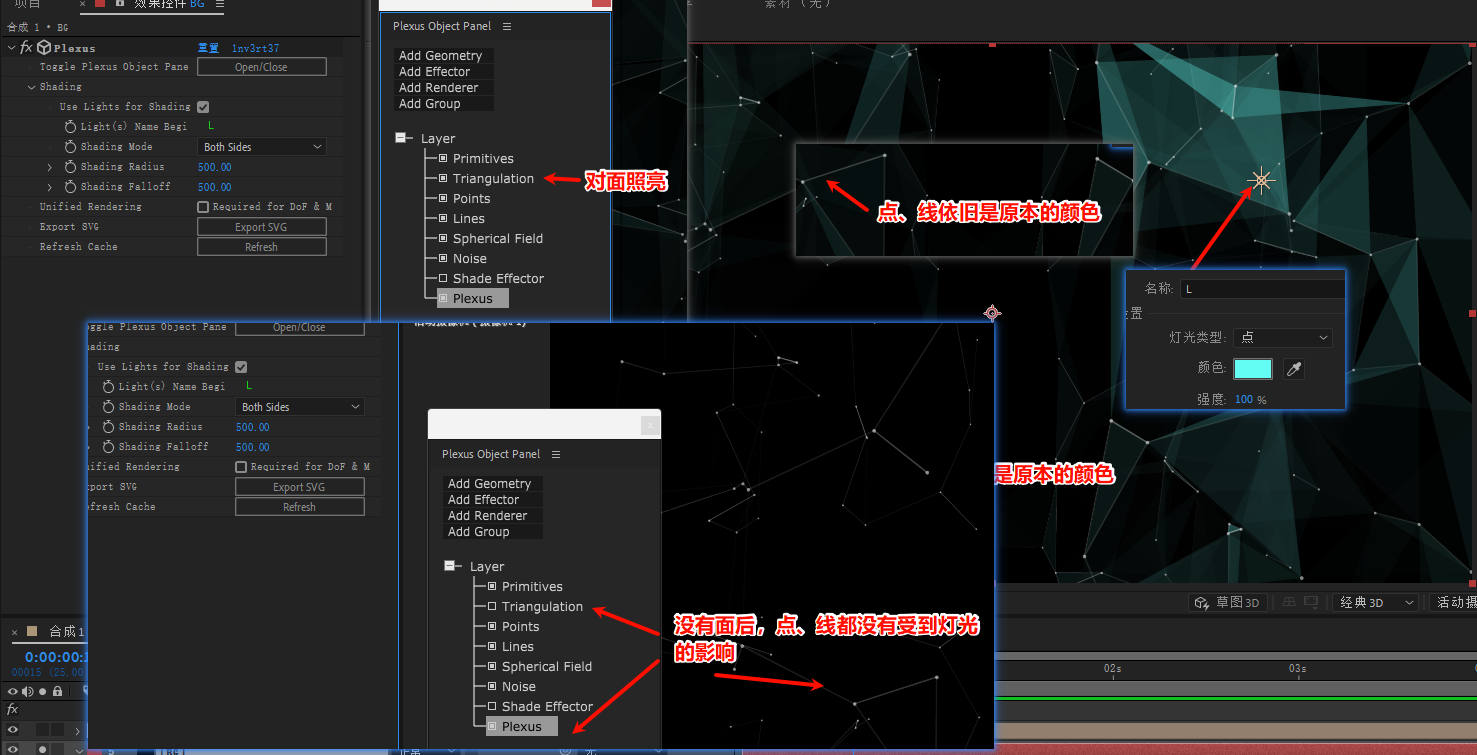Select the point light object in viewer
The width and height of the screenshot is (1477, 755).
tap(1261, 181)
